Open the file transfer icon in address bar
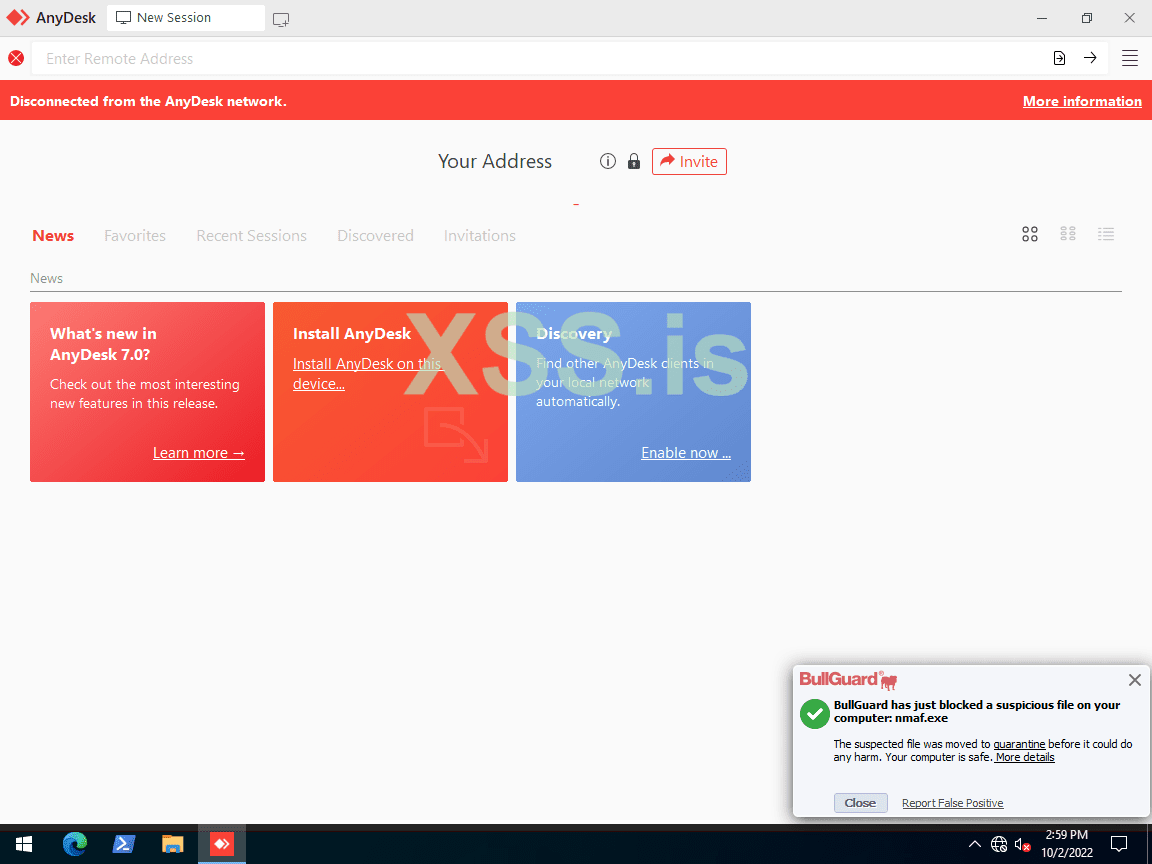Screen dimensions: 1152x864 [x=1059, y=58]
